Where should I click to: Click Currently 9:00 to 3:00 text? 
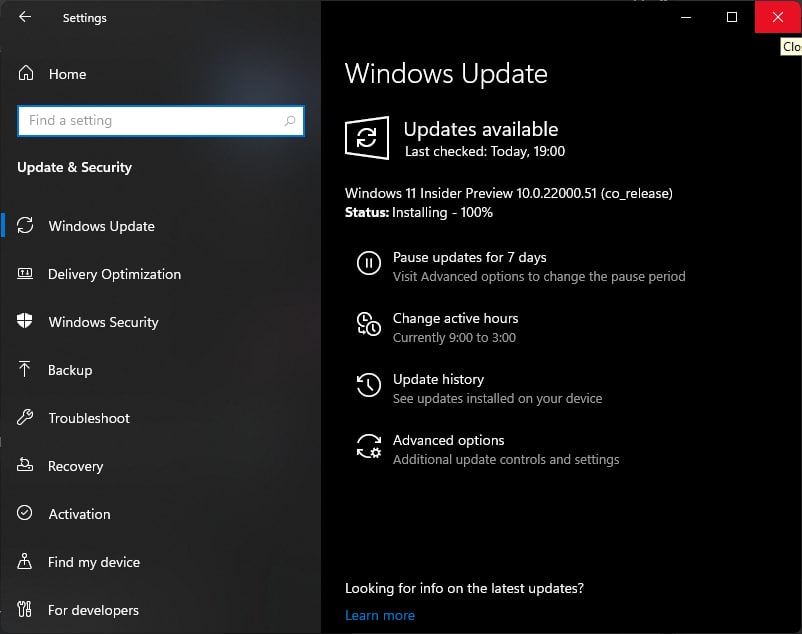[x=454, y=337]
